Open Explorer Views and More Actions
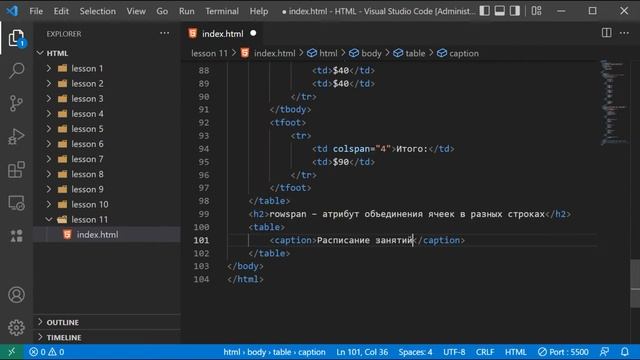Viewport: 640px width, 360px height. click(164, 33)
